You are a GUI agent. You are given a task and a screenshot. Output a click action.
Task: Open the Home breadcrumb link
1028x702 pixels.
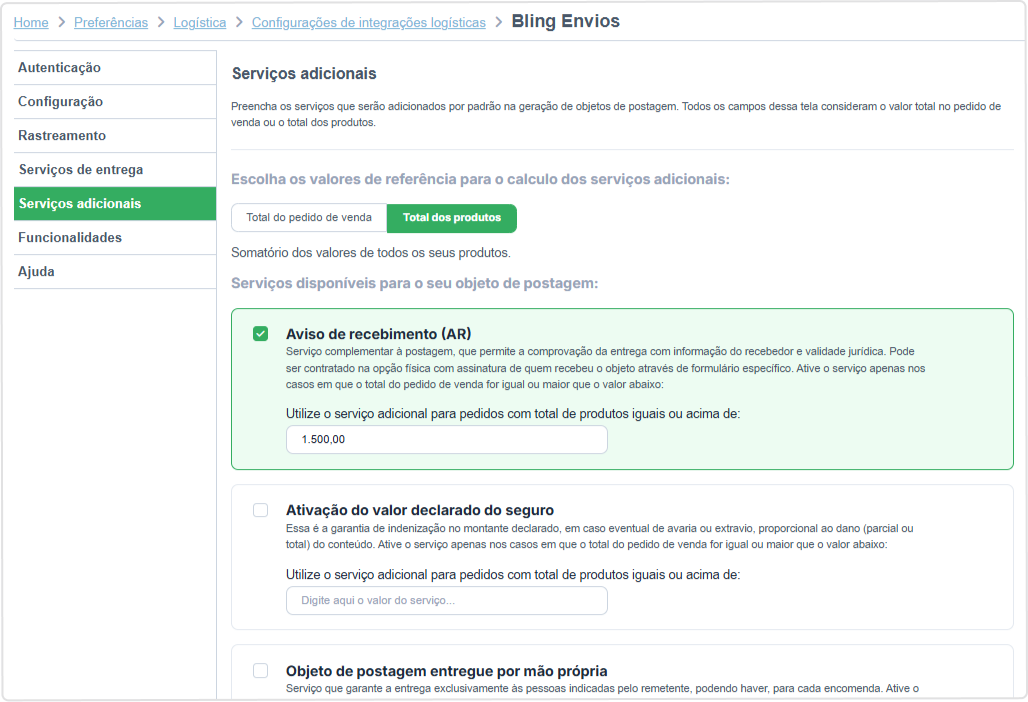31,22
